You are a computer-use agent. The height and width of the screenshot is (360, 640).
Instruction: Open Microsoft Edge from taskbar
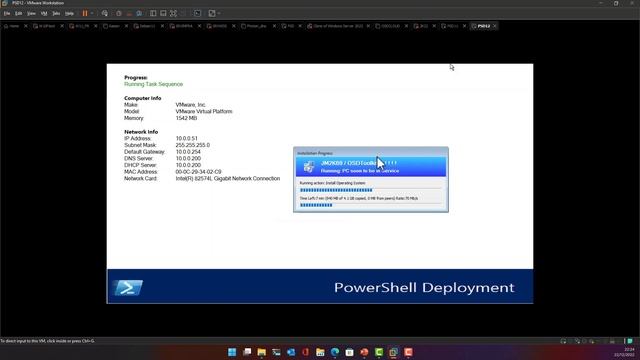coord(335,352)
